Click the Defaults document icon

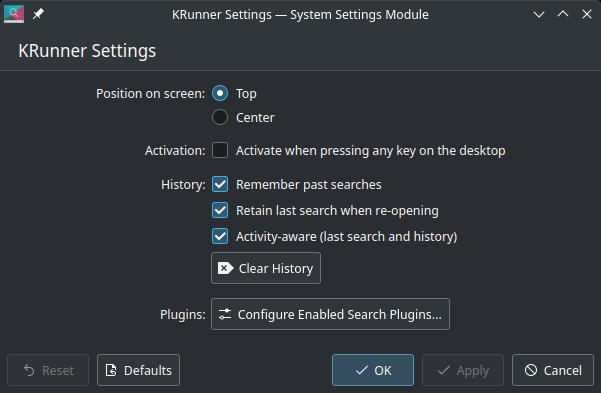click(111, 370)
